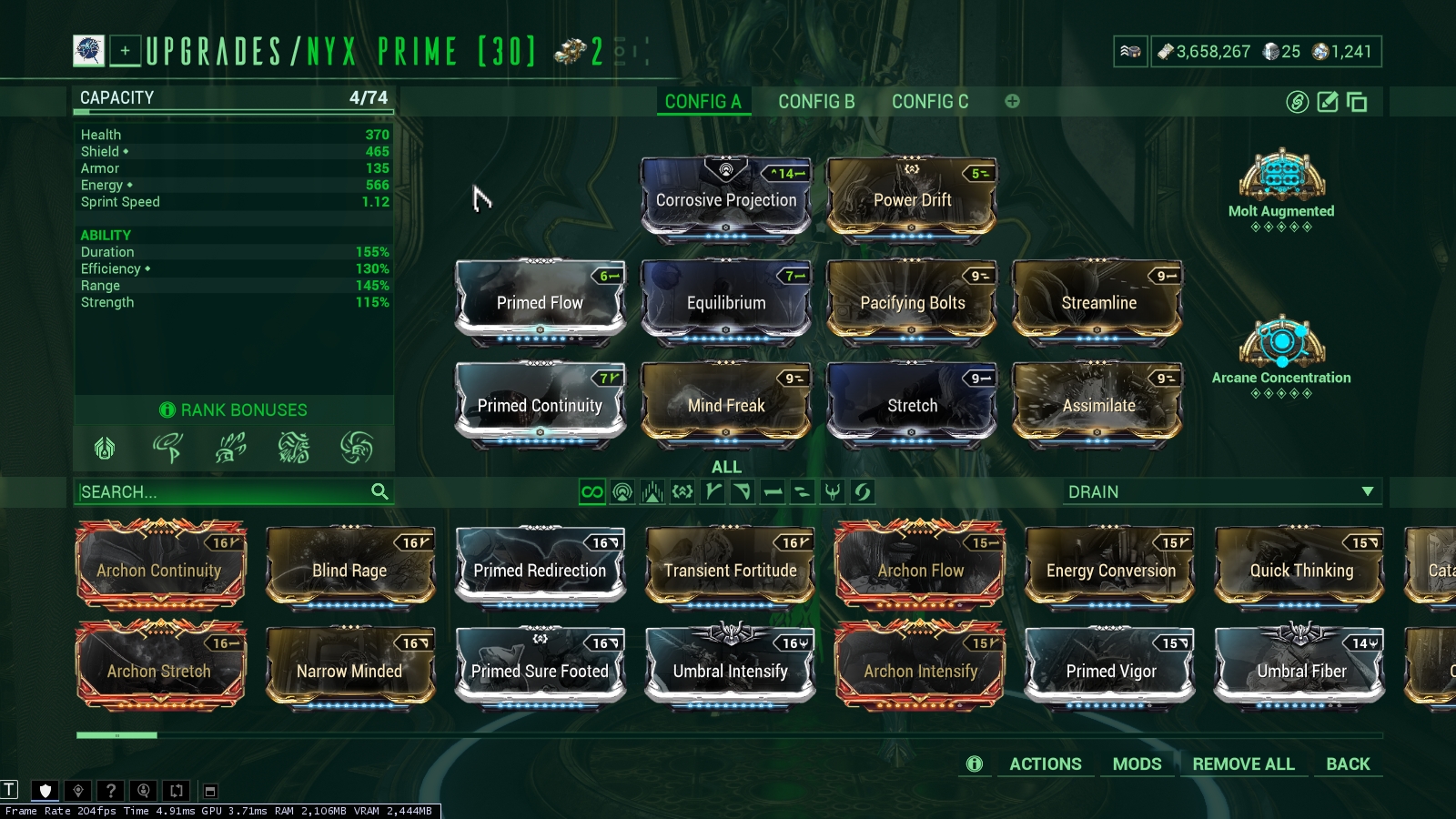
Task: Switch to CONFIG C tab
Action: click(x=930, y=102)
